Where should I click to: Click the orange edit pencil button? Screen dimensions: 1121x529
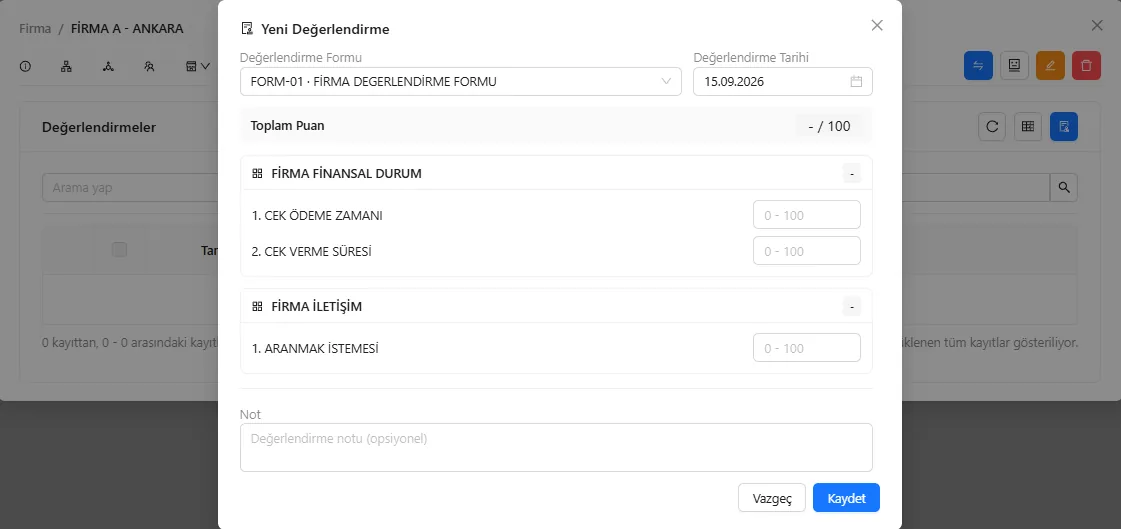tap(1050, 66)
